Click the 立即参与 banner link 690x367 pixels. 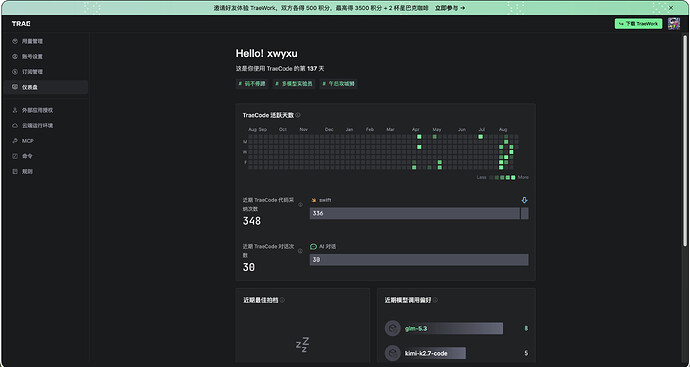tap(450, 8)
